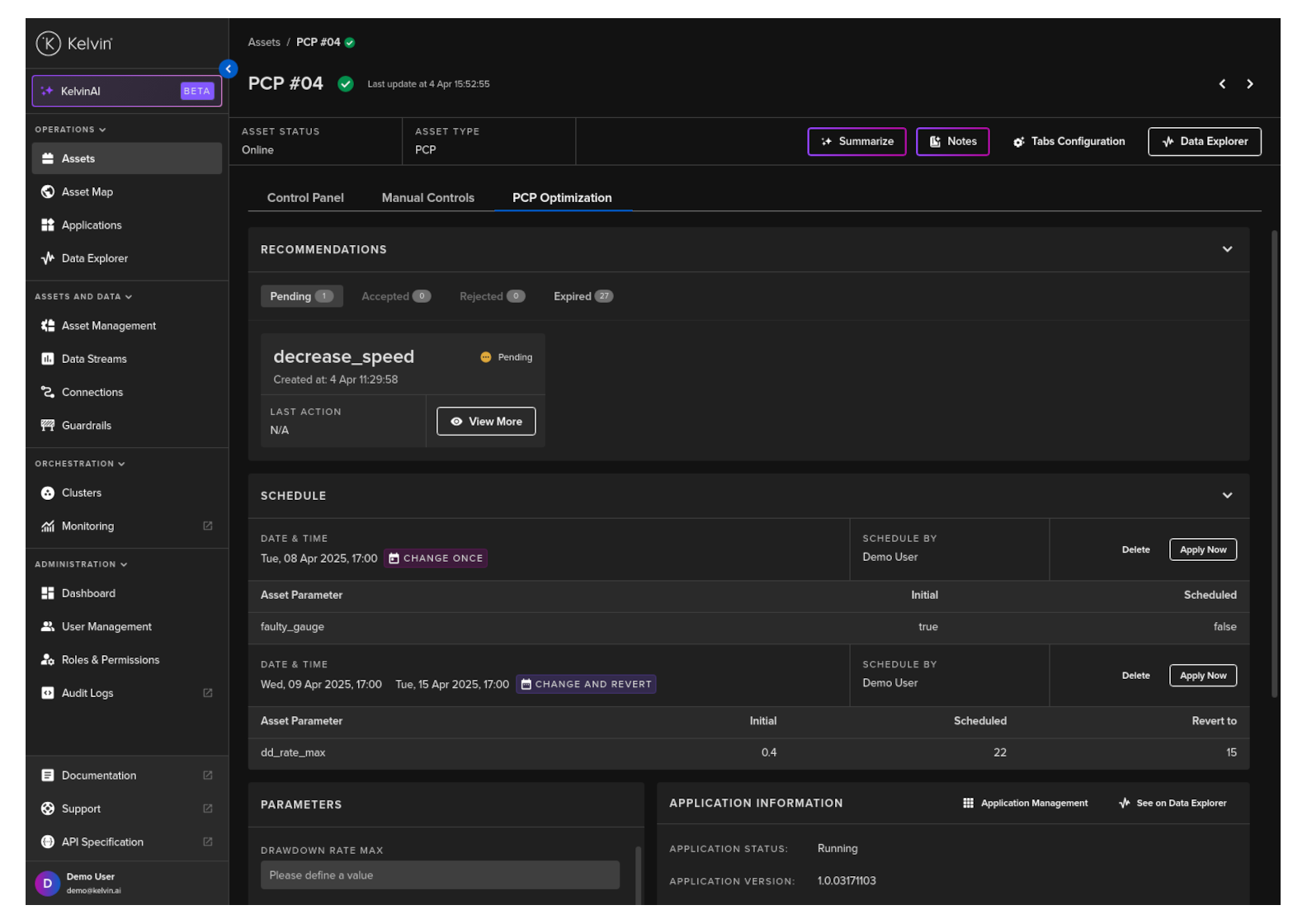The height and width of the screenshot is (924, 1307).
Task: Apply the faulty_gauge schedule now
Action: point(1202,550)
